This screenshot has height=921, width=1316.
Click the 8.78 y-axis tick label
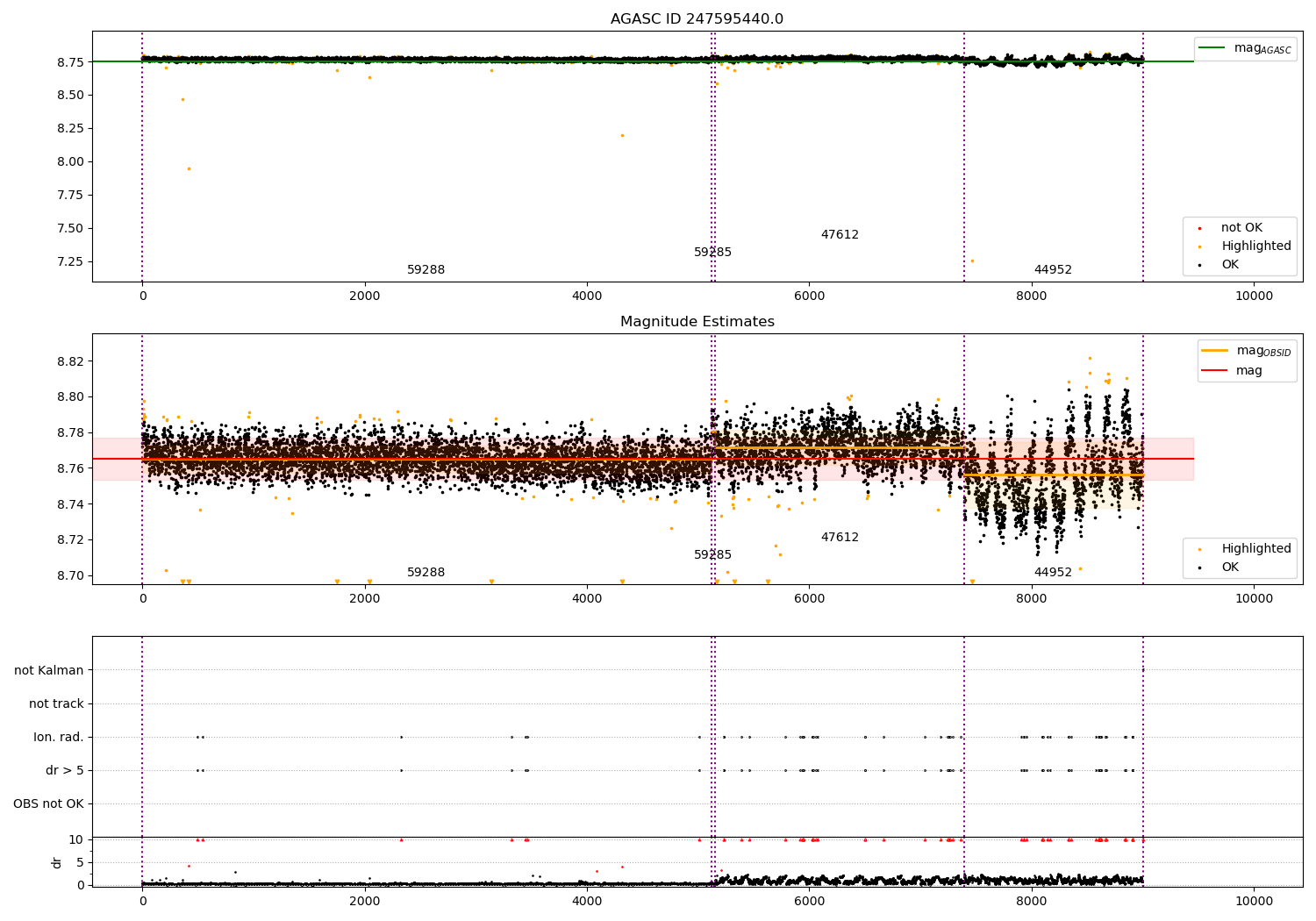[71, 432]
